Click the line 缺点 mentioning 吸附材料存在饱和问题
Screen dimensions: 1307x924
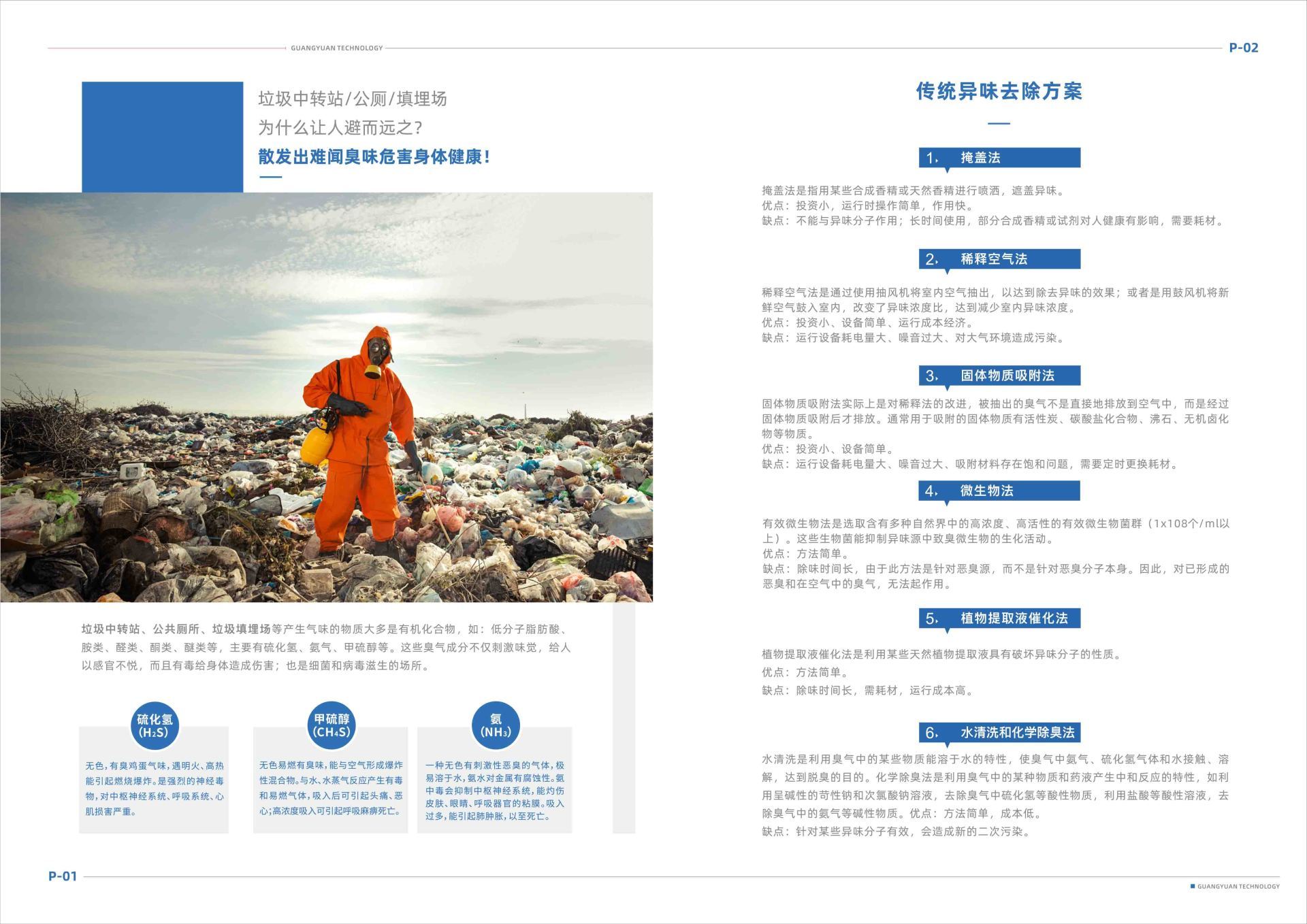click(x=970, y=464)
